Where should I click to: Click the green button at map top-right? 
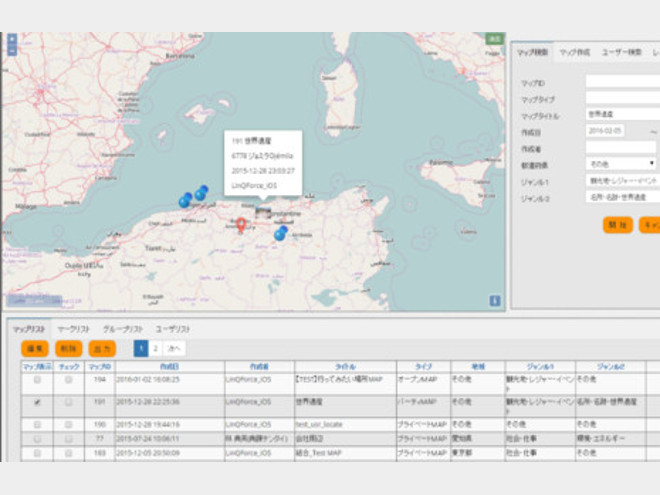494,39
